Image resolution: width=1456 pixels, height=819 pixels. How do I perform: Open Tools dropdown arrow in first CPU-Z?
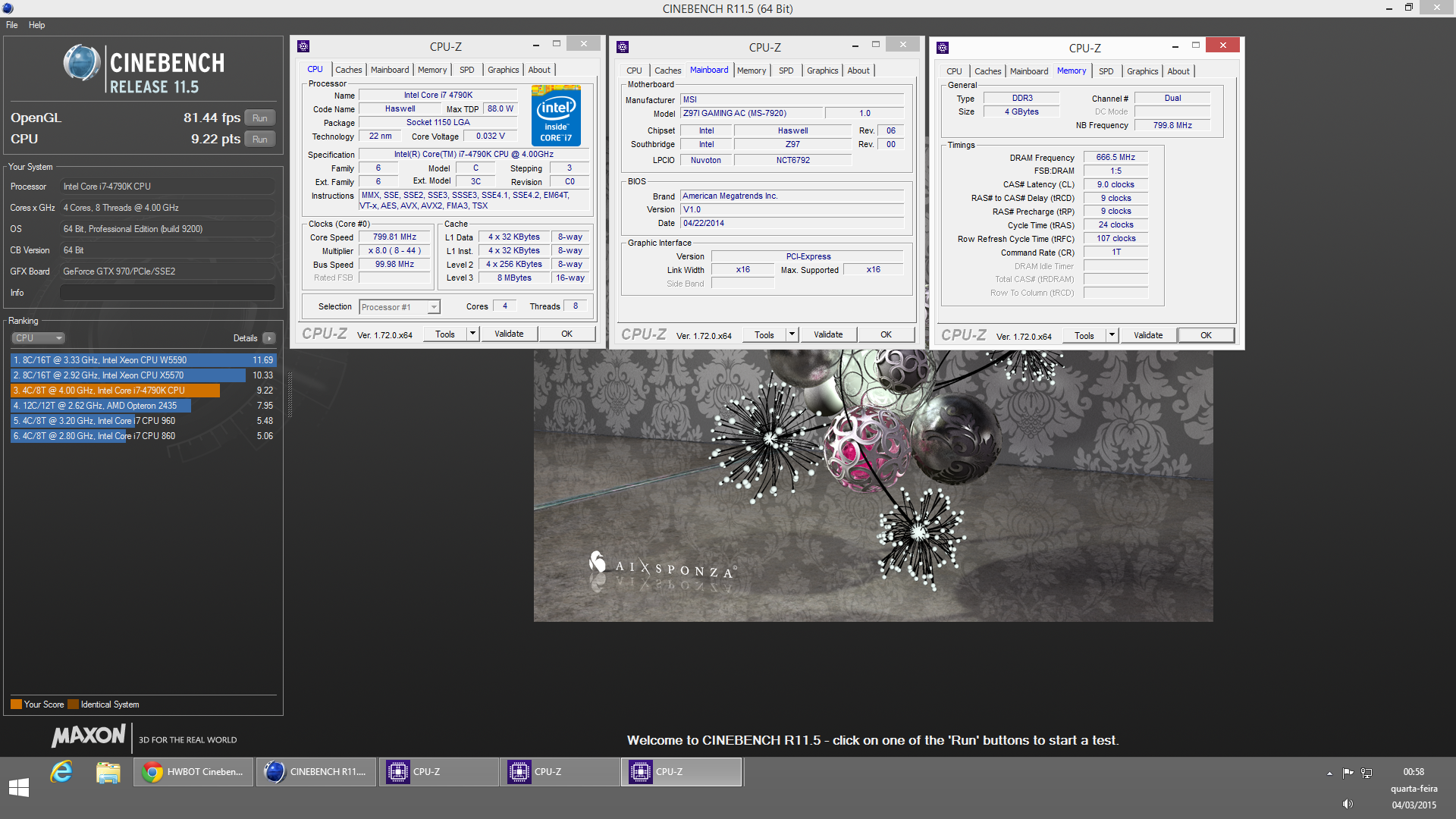click(472, 334)
